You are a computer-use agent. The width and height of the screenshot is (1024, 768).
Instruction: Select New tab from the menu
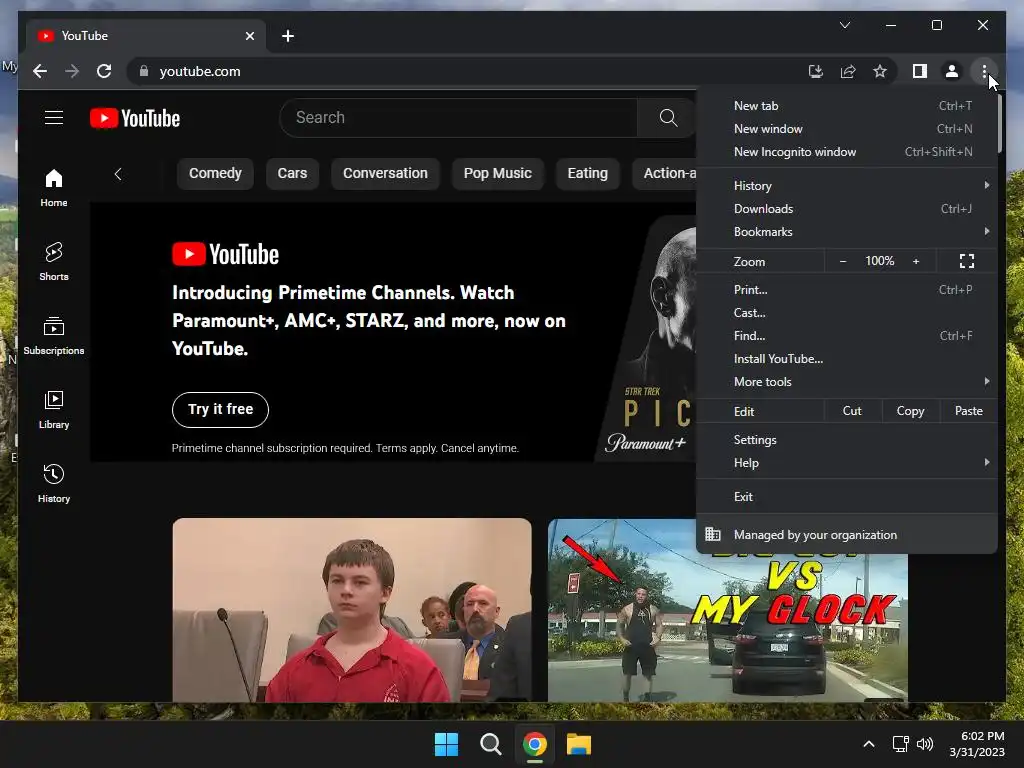[846, 106]
